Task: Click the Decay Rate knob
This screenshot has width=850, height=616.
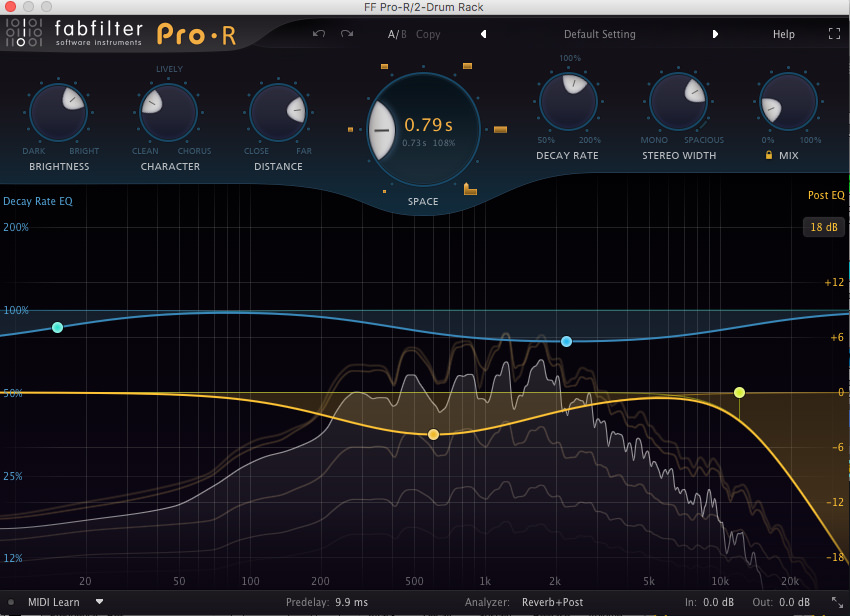Action: click(568, 101)
